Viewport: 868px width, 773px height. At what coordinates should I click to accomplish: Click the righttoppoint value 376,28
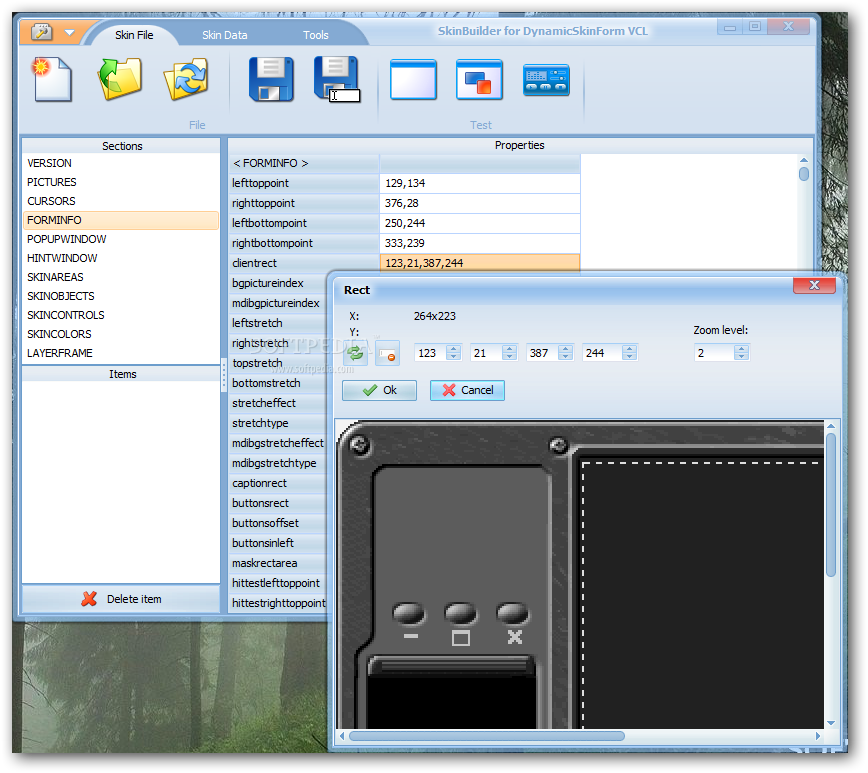click(479, 203)
